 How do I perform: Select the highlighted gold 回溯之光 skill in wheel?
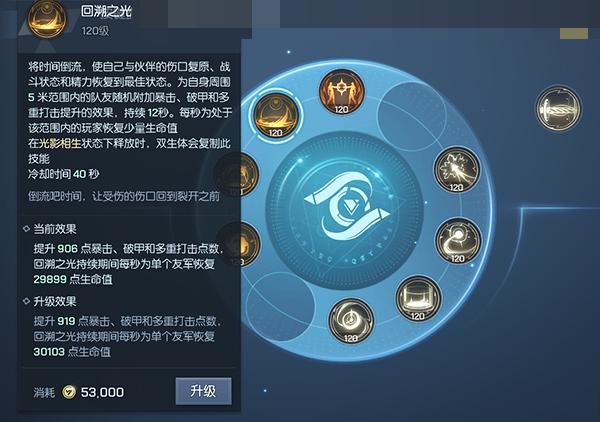pyautogui.click(x=276, y=116)
